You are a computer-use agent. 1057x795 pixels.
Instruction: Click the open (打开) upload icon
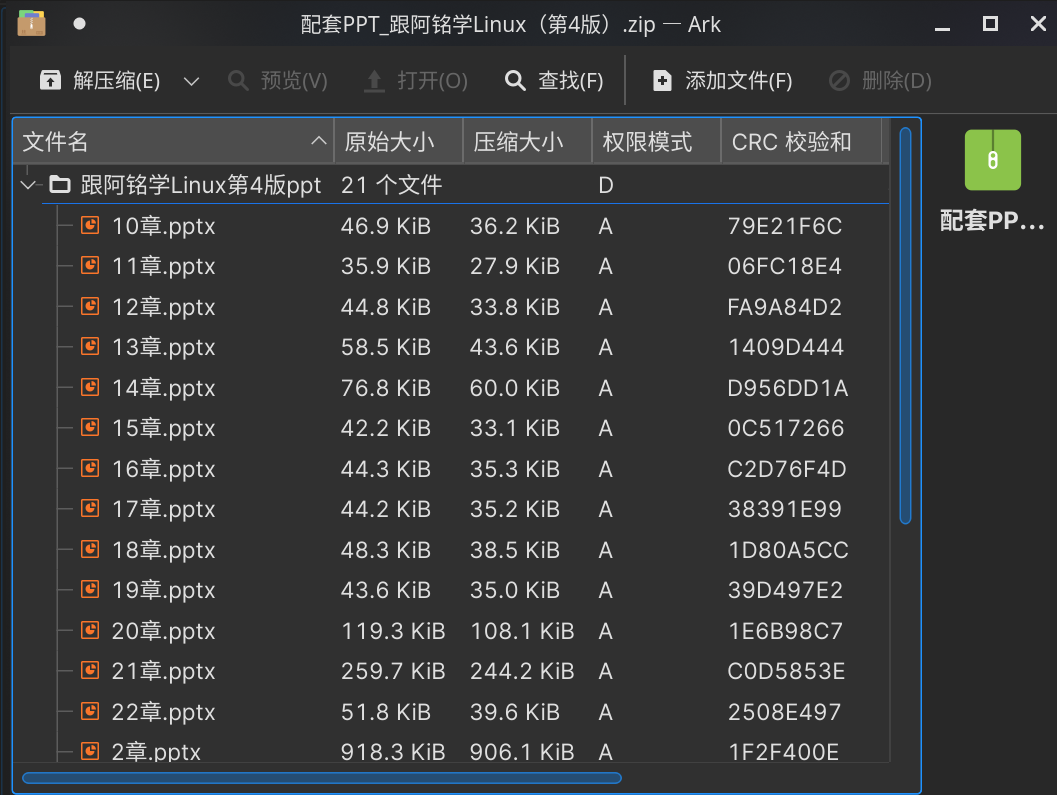(374, 81)
